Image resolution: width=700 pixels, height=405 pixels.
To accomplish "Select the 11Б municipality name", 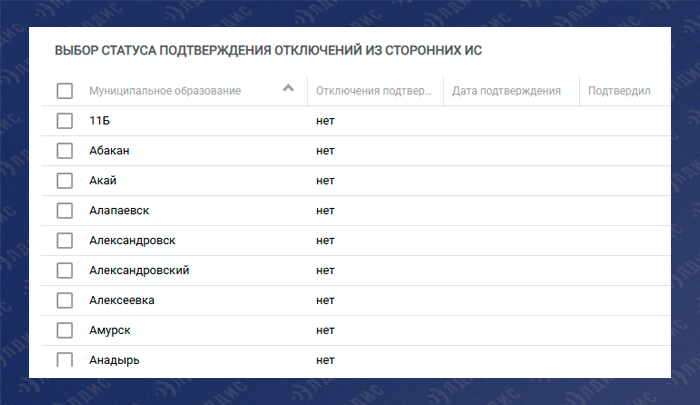I will click(x=100, y=121).
